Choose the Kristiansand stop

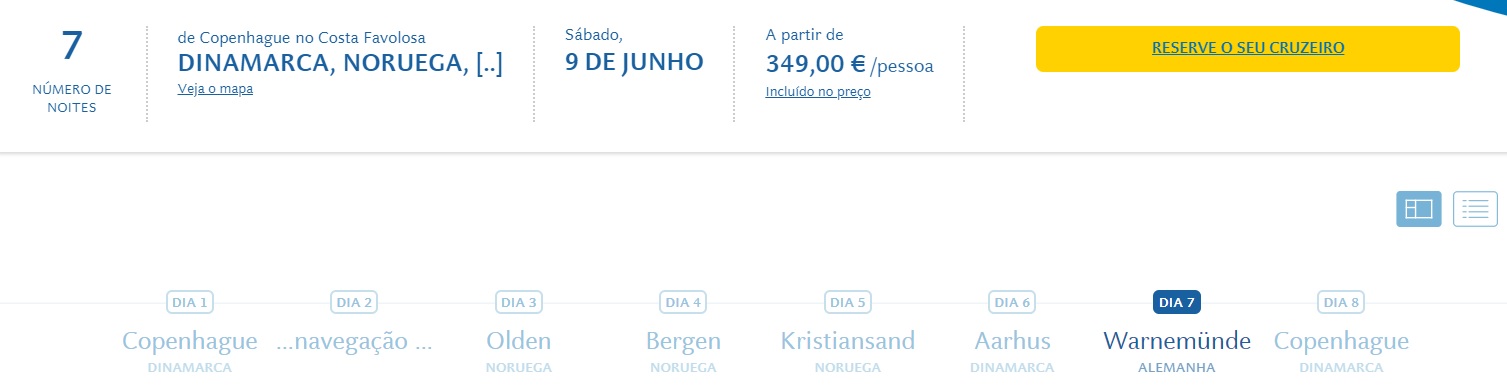tap(848, 350)
